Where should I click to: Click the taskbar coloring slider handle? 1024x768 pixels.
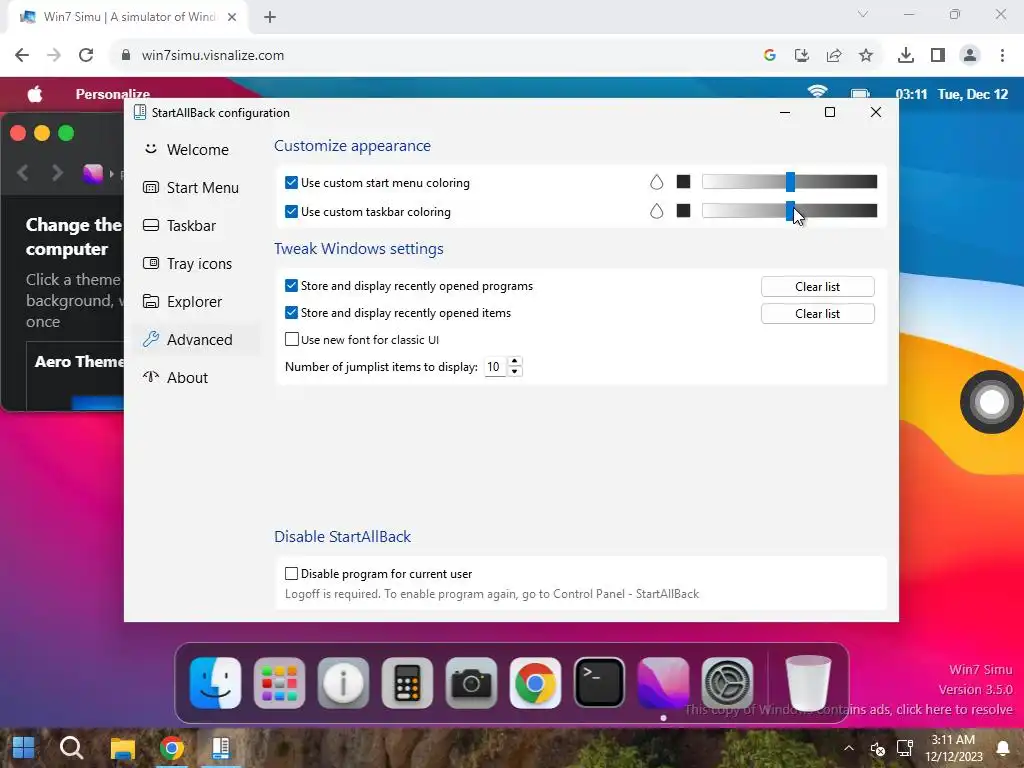790,210
